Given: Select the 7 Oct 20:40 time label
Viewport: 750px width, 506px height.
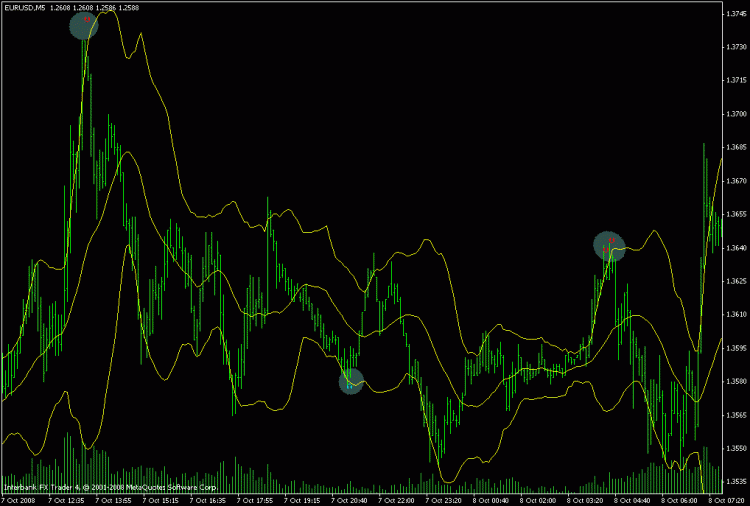Looking at the screenshot, I should click(x=350, y=499).
